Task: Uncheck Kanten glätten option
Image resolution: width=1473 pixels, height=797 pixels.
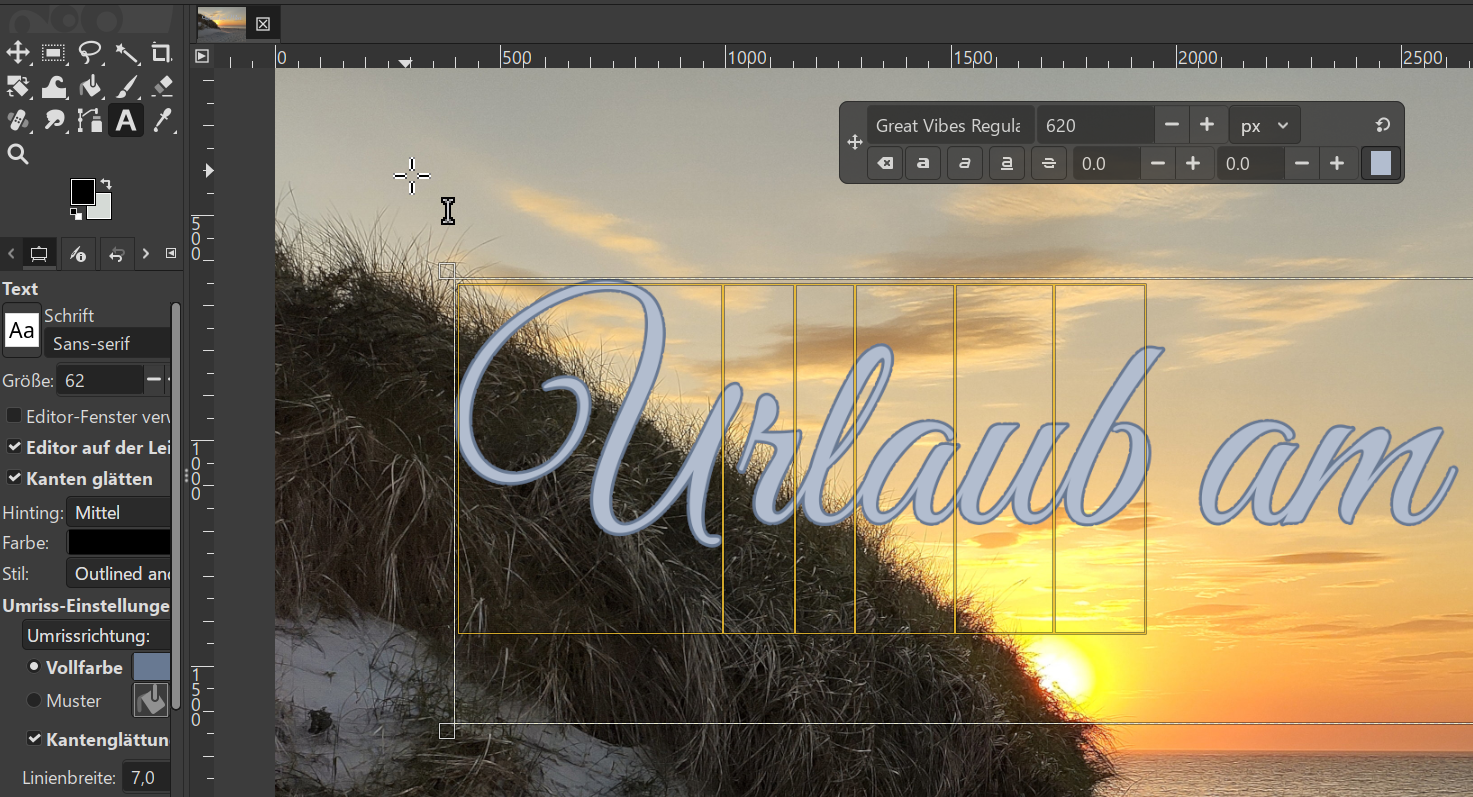Action: point(14,478)
